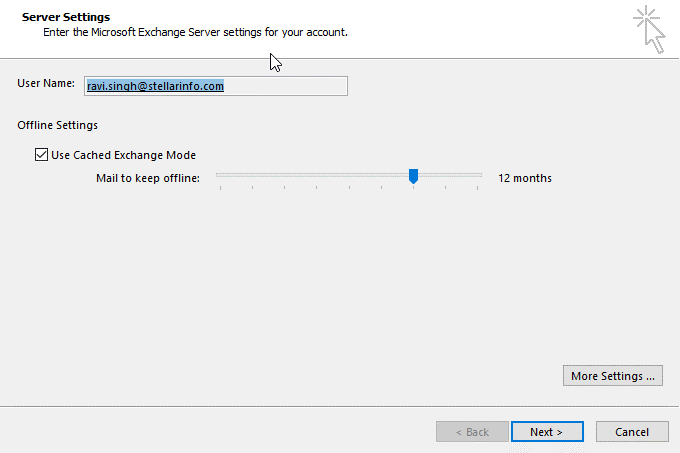Image resolution: width=680 pixels, height=453 pixels.
Task: Cancel the account setup wizard
Action: pos(632,432)
